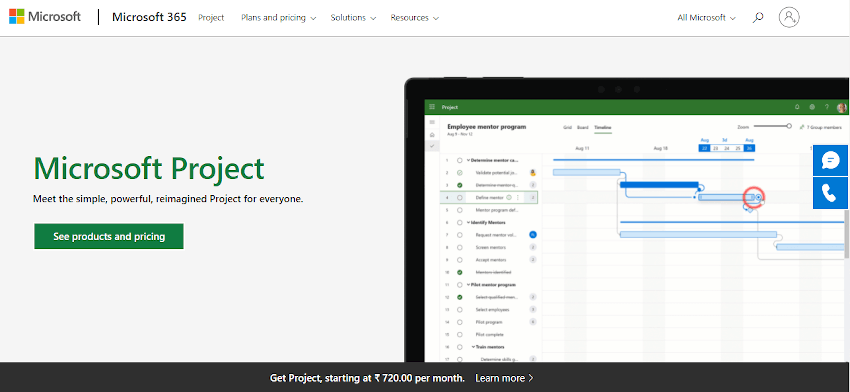The image size is (850, 392).
Task: Click the Aug 22 date cell
Action: [x=704, y=148]
